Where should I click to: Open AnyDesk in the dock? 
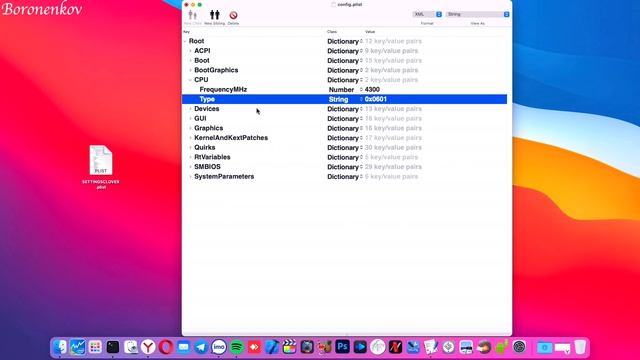pos(254,347)
